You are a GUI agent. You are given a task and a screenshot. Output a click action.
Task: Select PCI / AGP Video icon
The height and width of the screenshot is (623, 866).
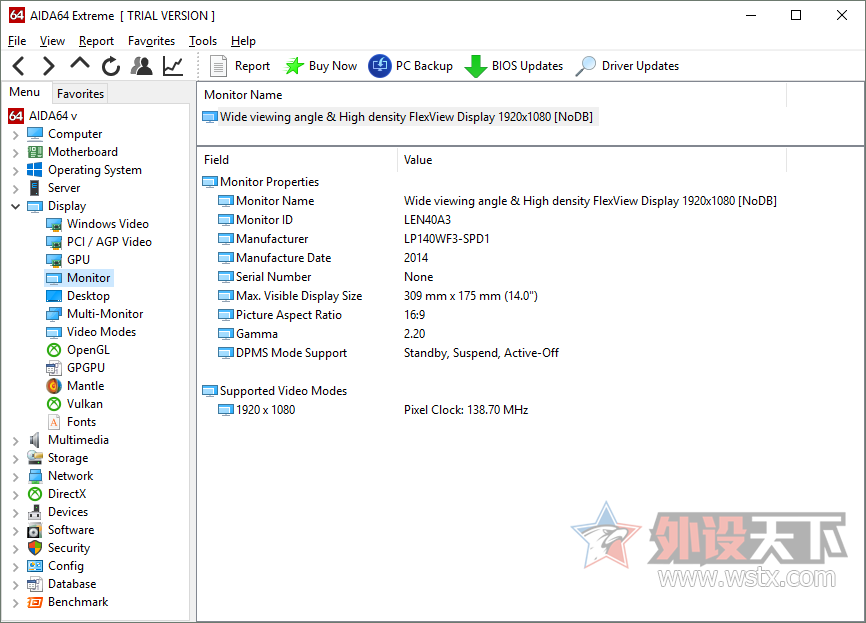tap(54, 242)
